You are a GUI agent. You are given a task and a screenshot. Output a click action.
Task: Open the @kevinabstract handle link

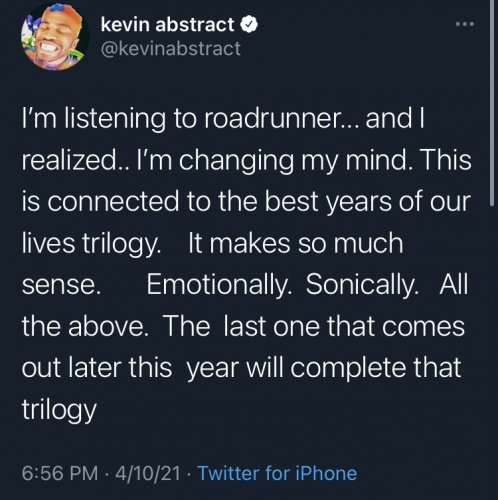(170, 49)
